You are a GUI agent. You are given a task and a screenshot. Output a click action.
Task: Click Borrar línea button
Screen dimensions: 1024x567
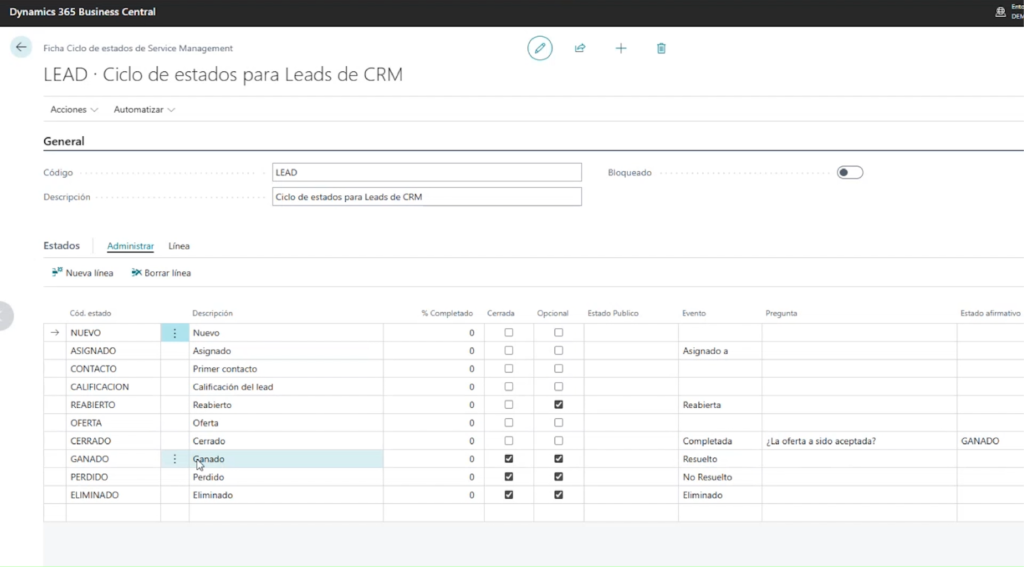pos(161,273)
